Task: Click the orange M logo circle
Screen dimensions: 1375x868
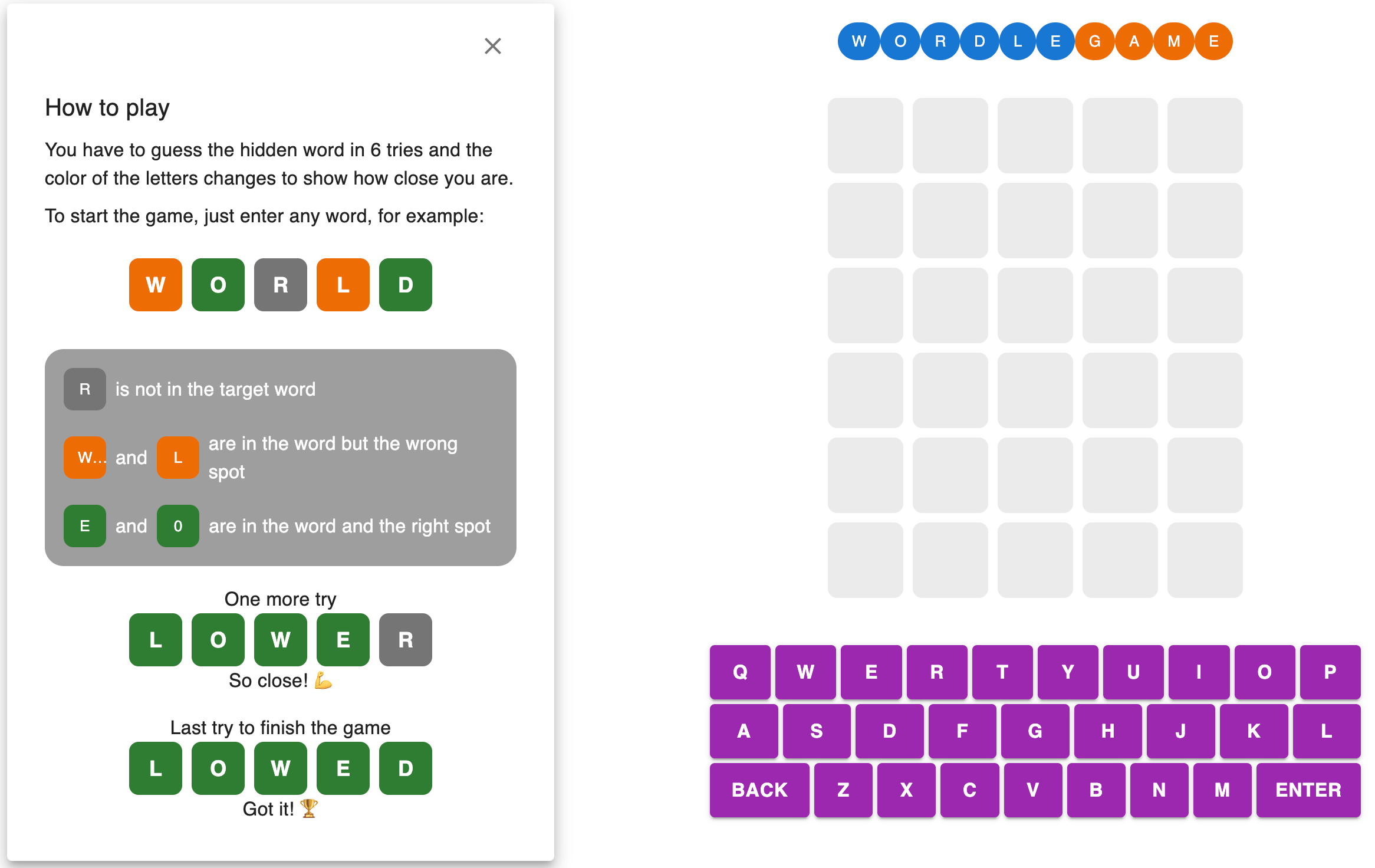Action: (1173, 41)
